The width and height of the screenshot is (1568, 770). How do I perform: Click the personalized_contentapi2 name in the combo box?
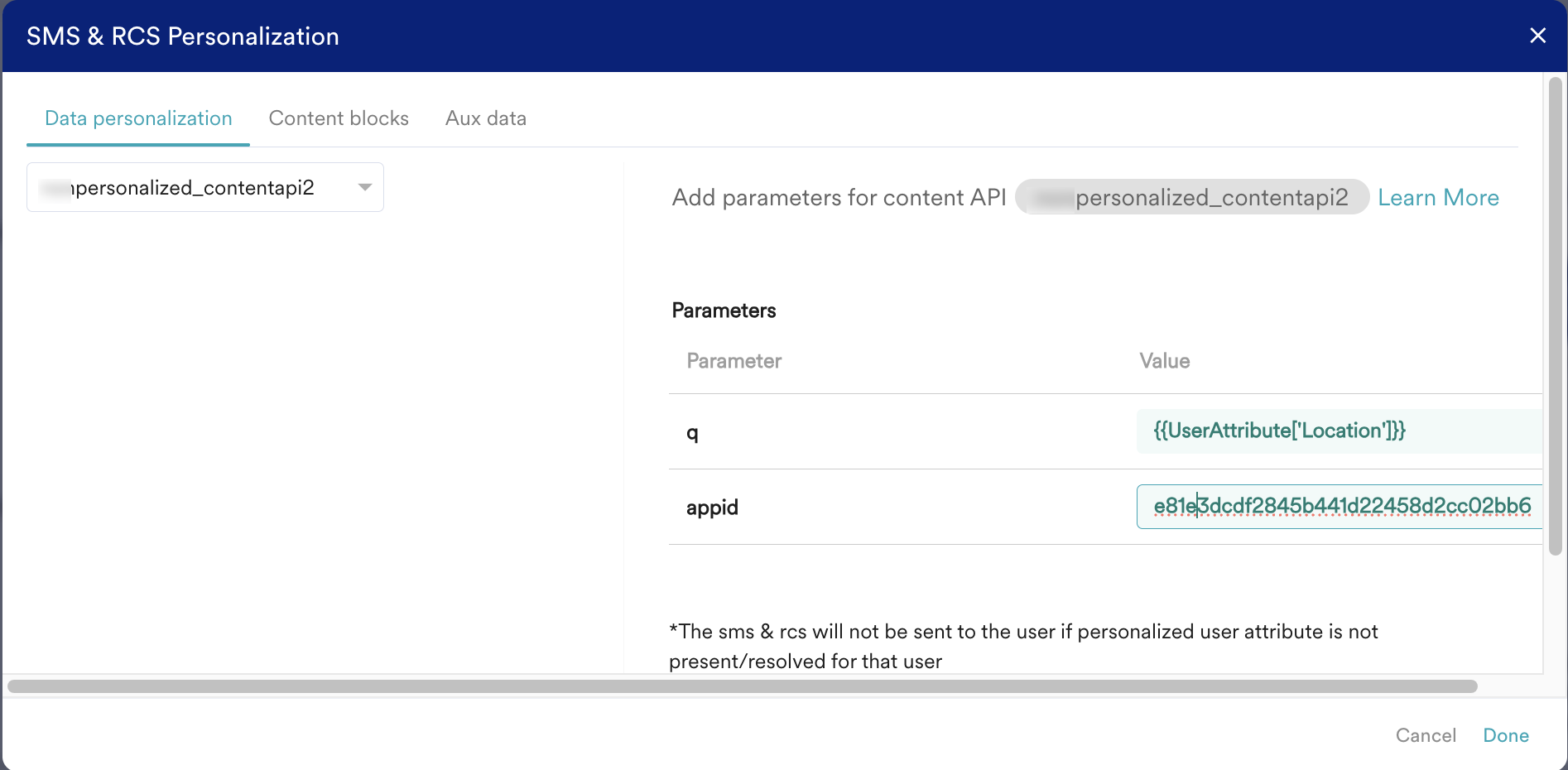click(195, 188)
